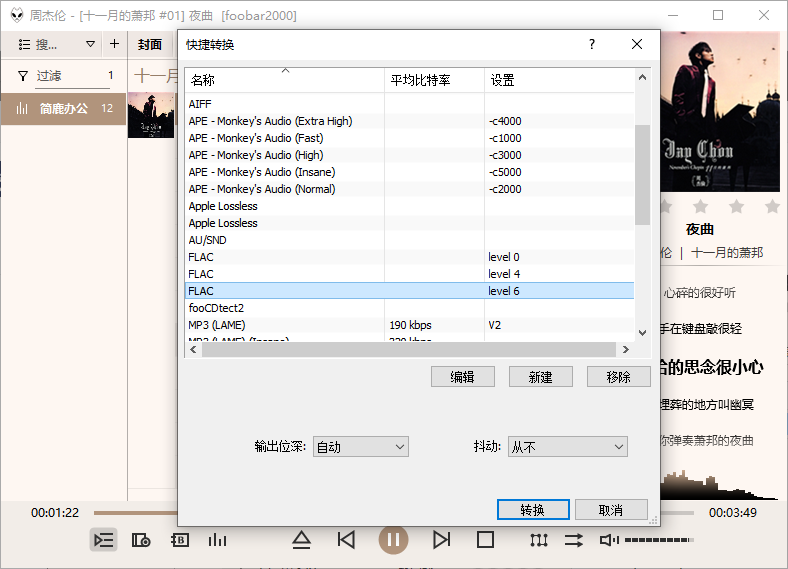The image size is (788, 569).
Task: Close the 快捷转换 dialog
Action: click(x=637, y=44)
